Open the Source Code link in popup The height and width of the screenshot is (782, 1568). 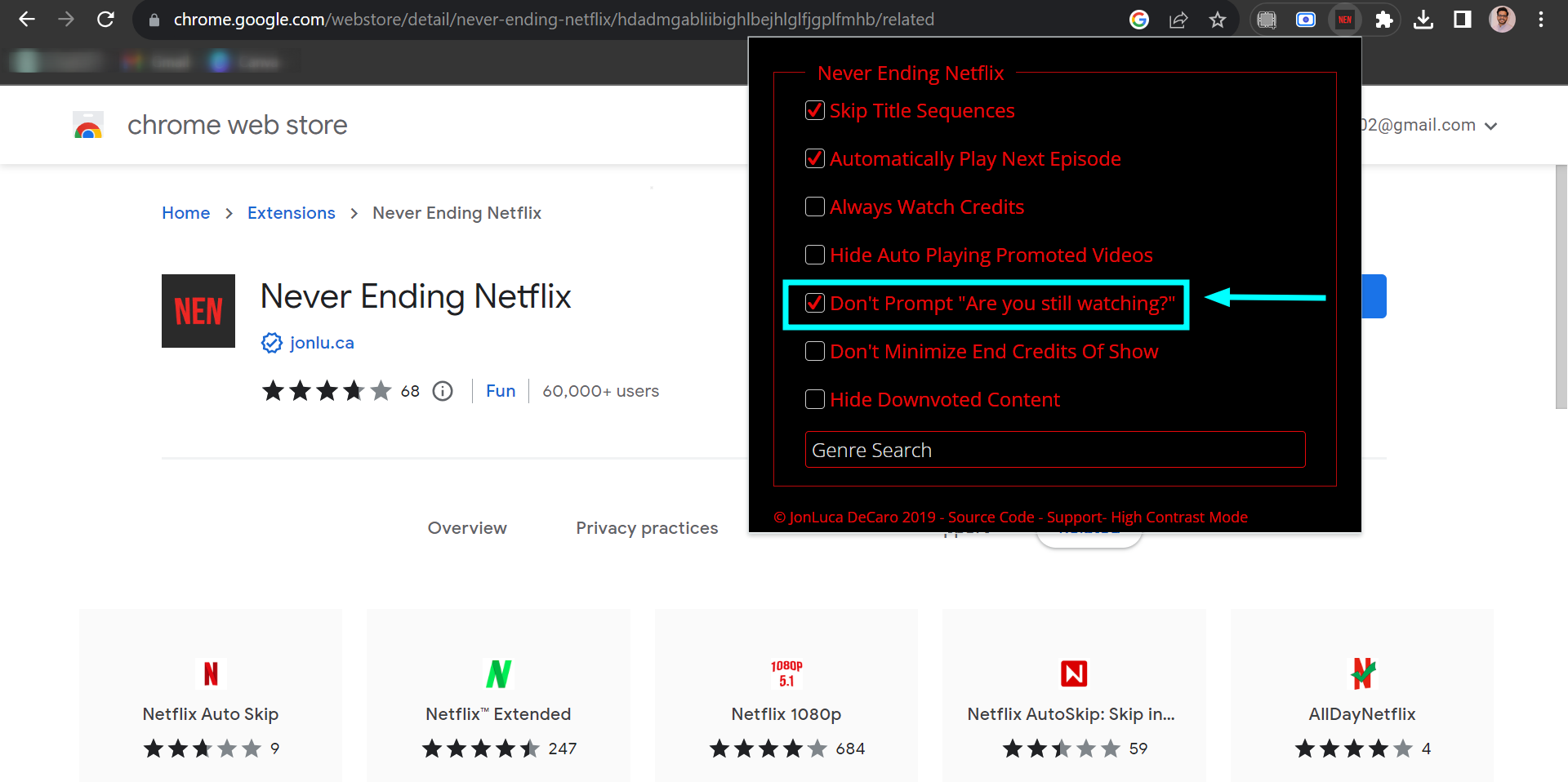[x=991, y=517]
